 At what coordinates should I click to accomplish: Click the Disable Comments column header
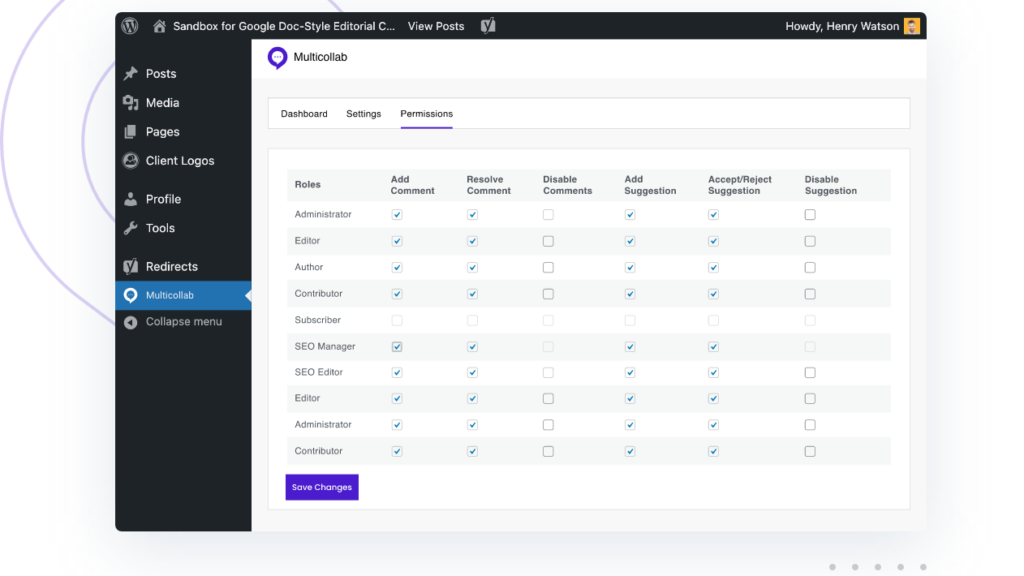567,185
